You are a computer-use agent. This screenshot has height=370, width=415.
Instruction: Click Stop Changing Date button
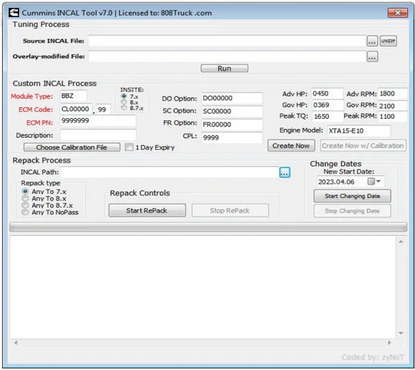tap(352, 211)
